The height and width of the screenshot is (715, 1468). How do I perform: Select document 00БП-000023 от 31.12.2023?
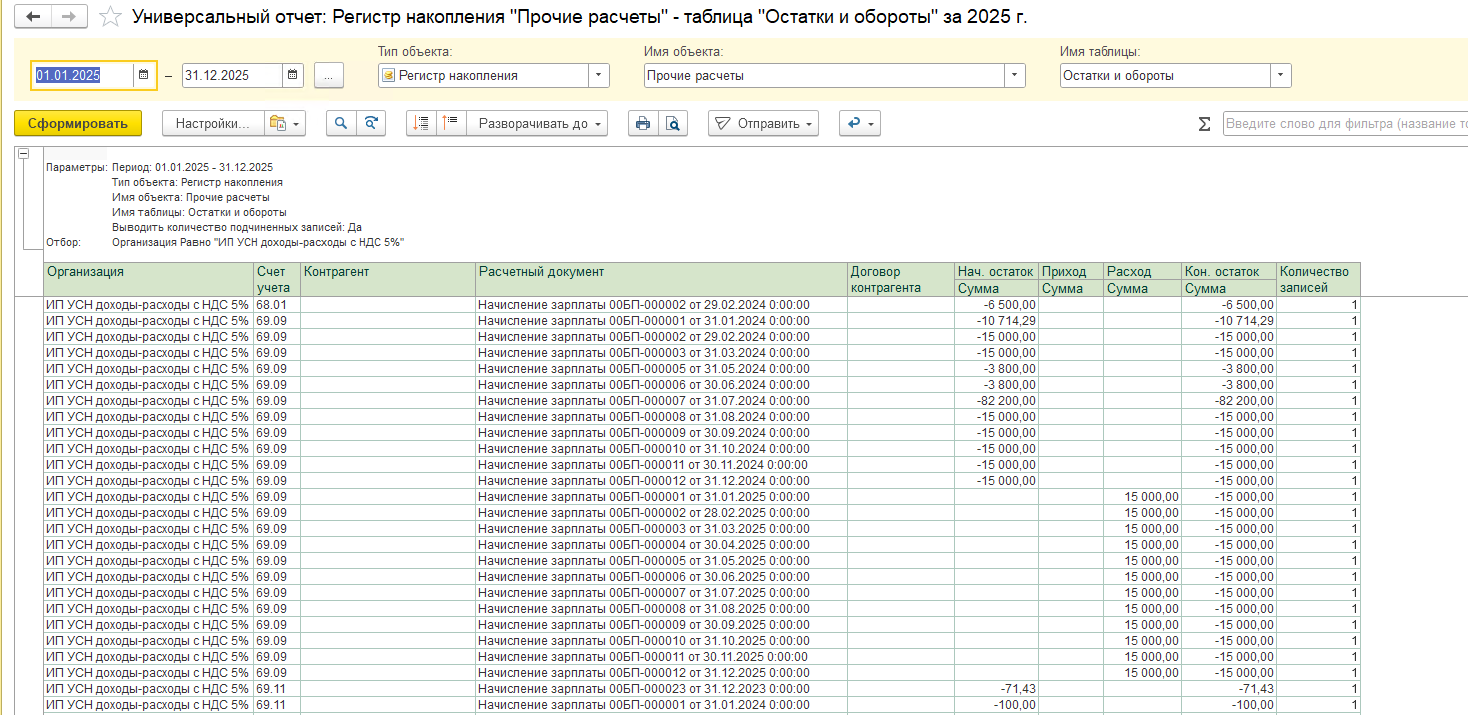[x=661, y=689]
